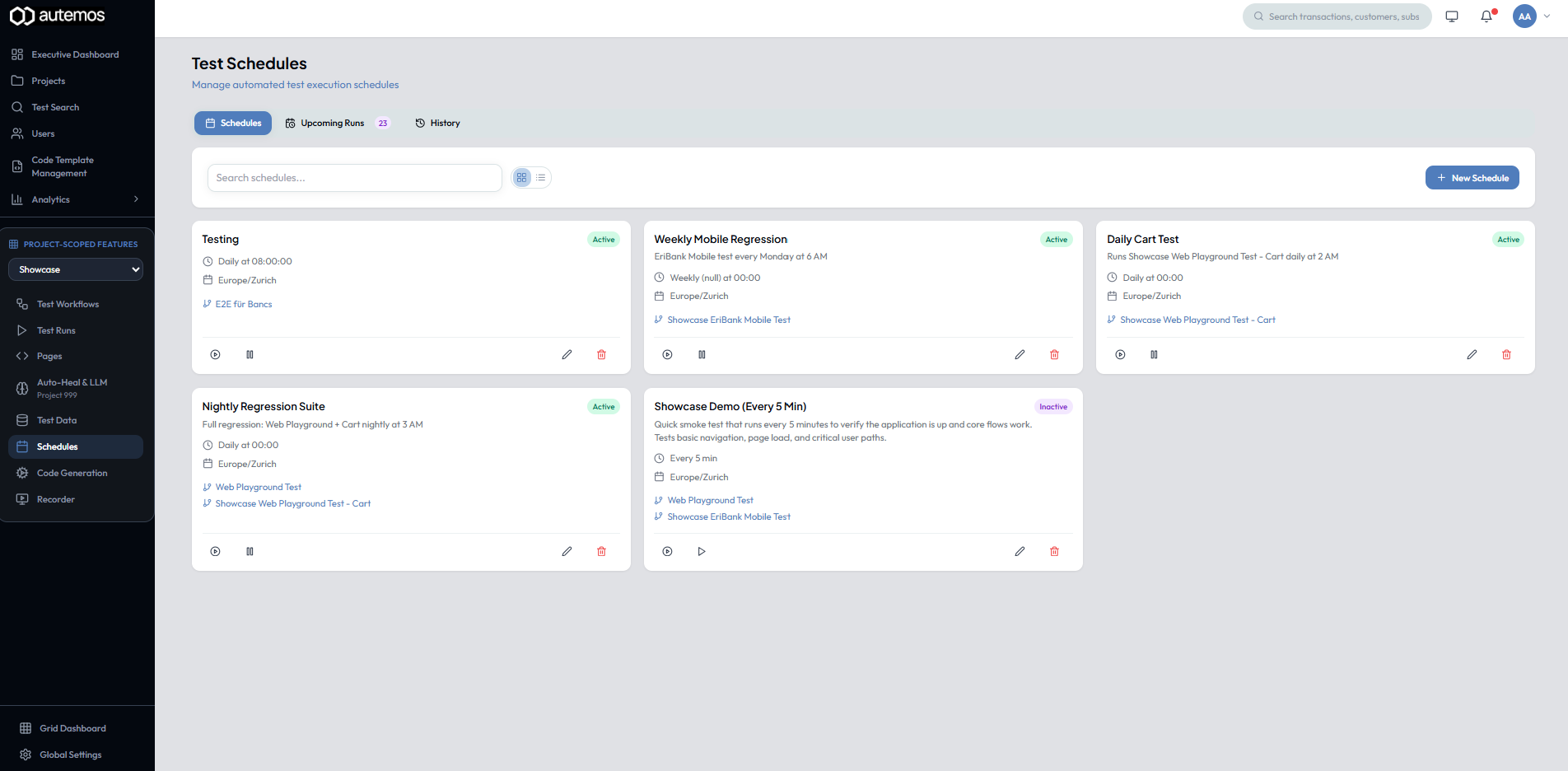1568x771 pixels.
Task: Edit the Showcase Demo schedule
Action: point(1020,551)
